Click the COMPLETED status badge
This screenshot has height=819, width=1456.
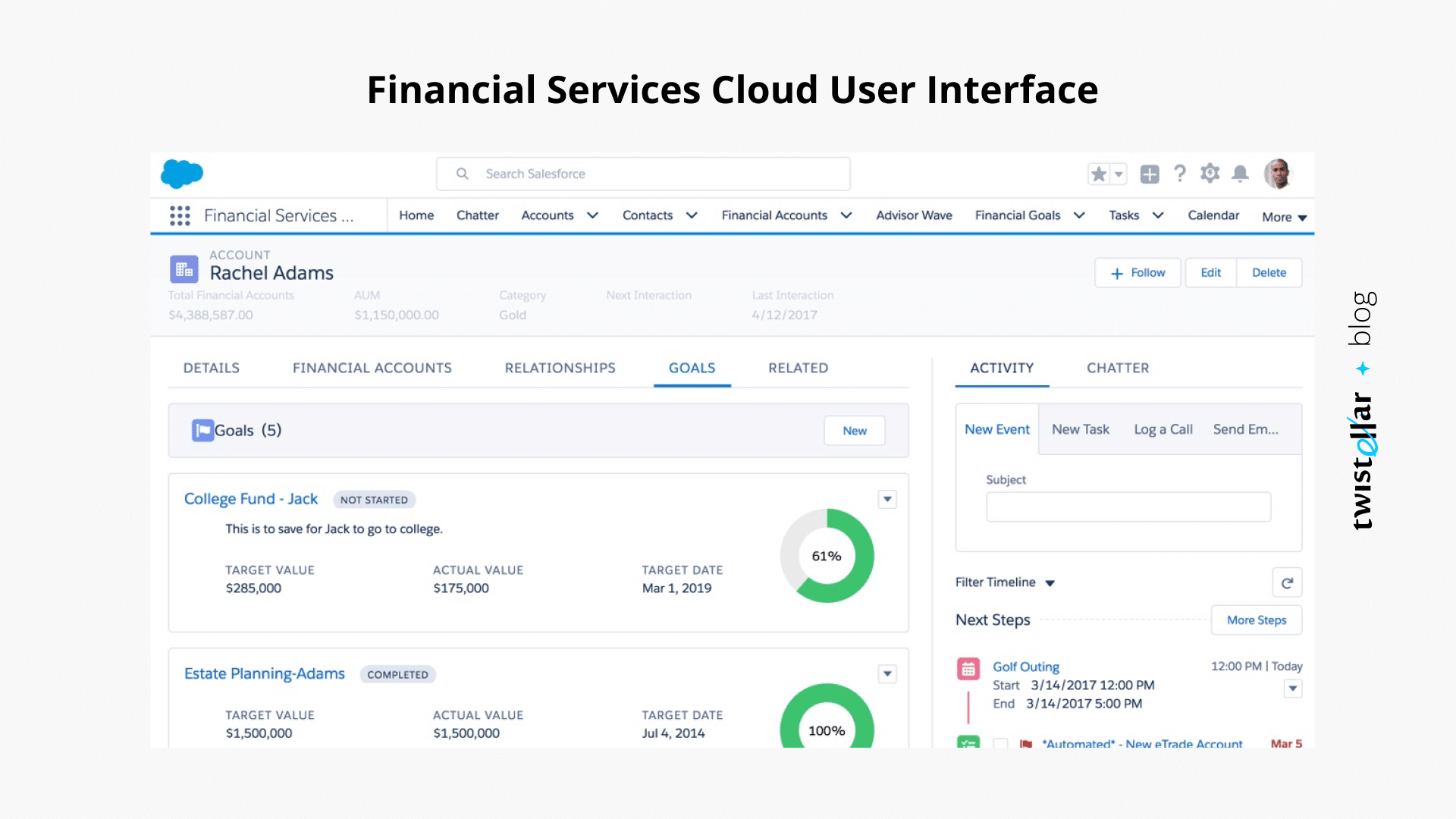[x=397, y=674]
